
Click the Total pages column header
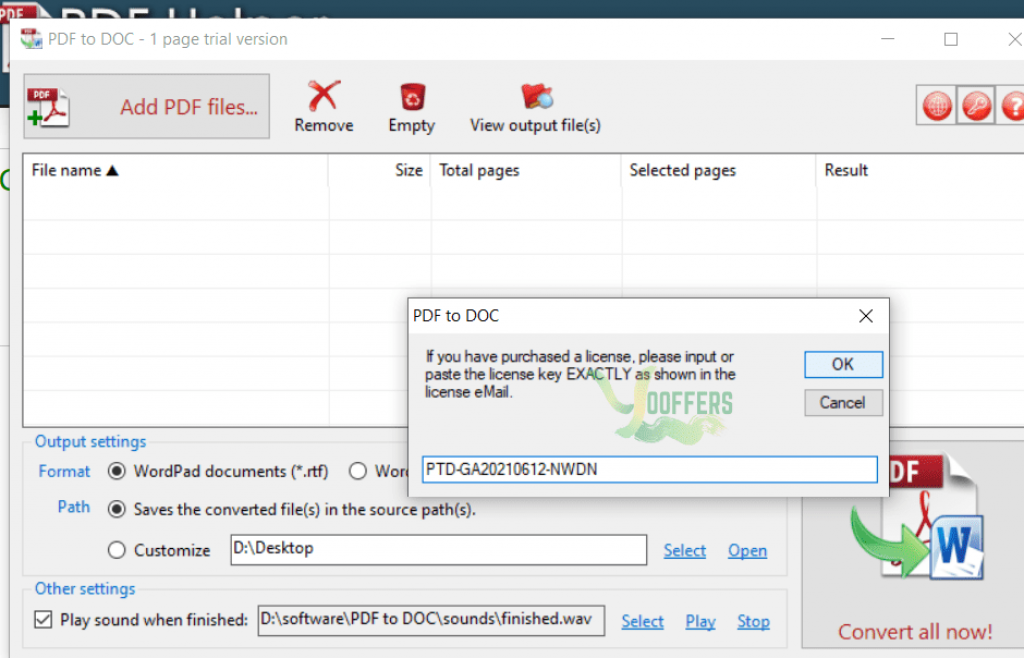526,170
